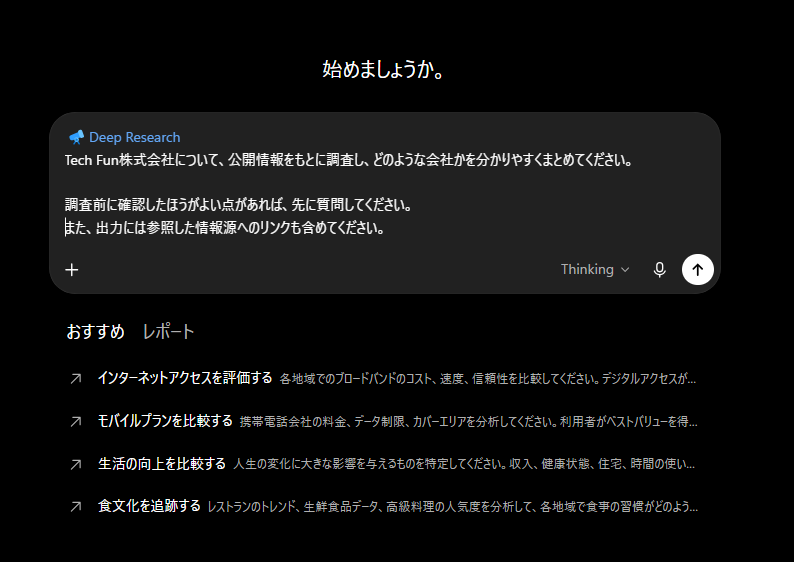Click the line また、出力には参照した情報源へのリンク
The height and width of the screenshot is (562, 794).
tap(225, 228)
